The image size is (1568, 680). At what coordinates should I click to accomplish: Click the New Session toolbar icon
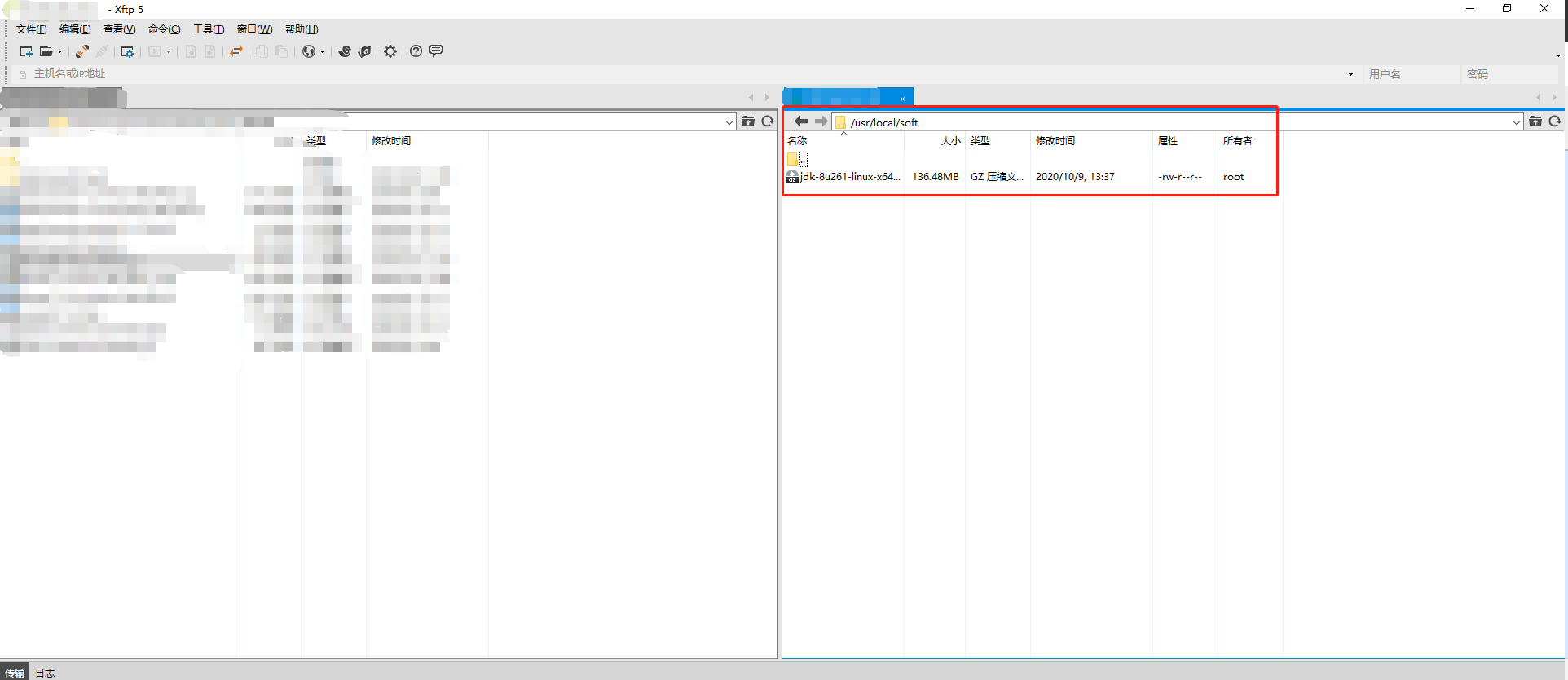(x=26, y=51)
